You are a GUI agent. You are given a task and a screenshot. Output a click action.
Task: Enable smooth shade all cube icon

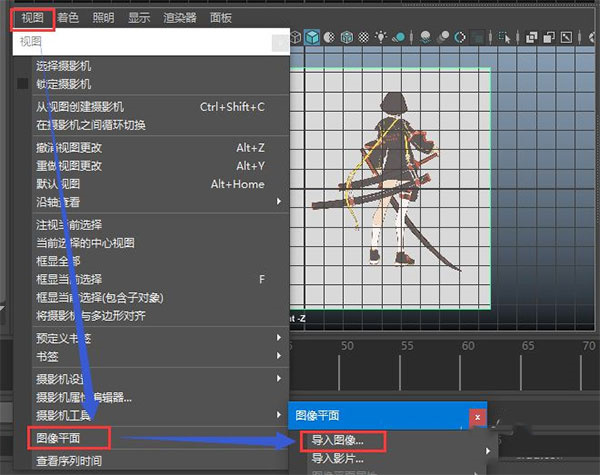(313, 38)
